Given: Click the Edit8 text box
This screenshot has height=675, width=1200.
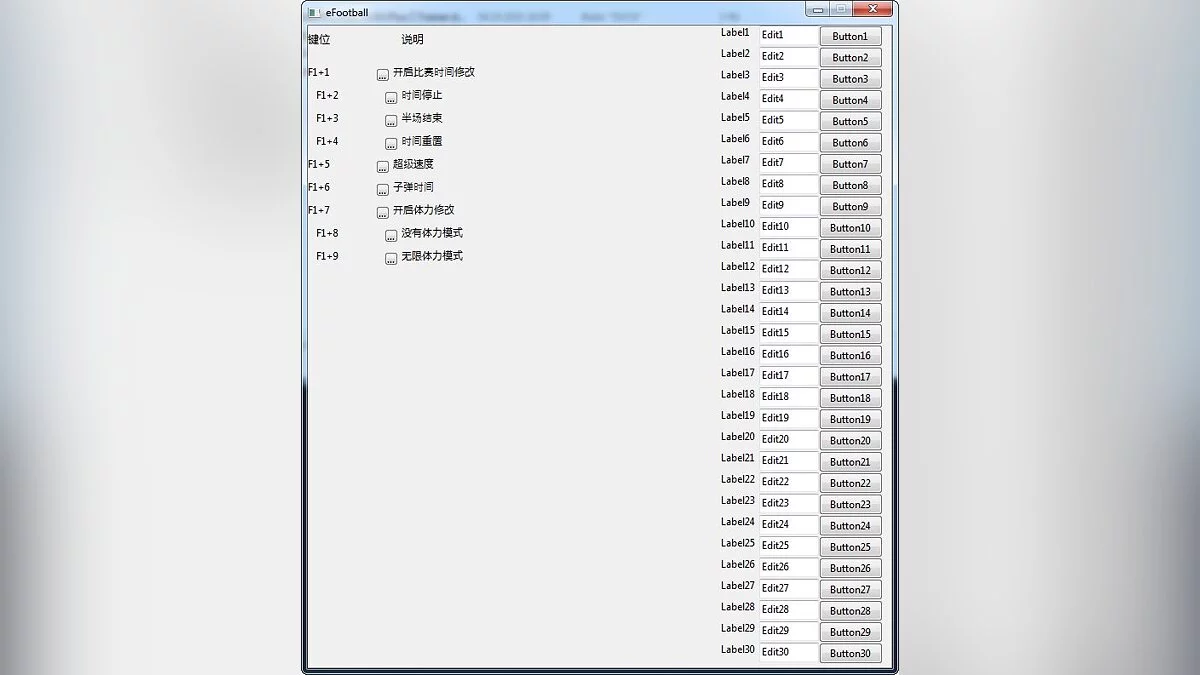Looking at the screenshot, I should pos(789,184).
